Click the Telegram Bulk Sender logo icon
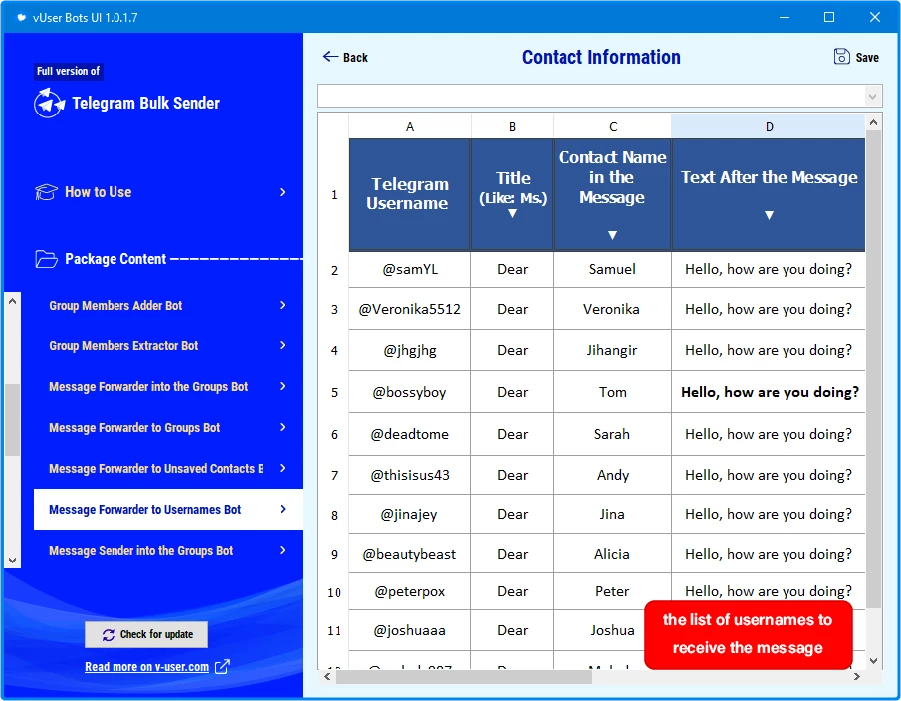This screenshot has height=701, width=901. point(49,103)
